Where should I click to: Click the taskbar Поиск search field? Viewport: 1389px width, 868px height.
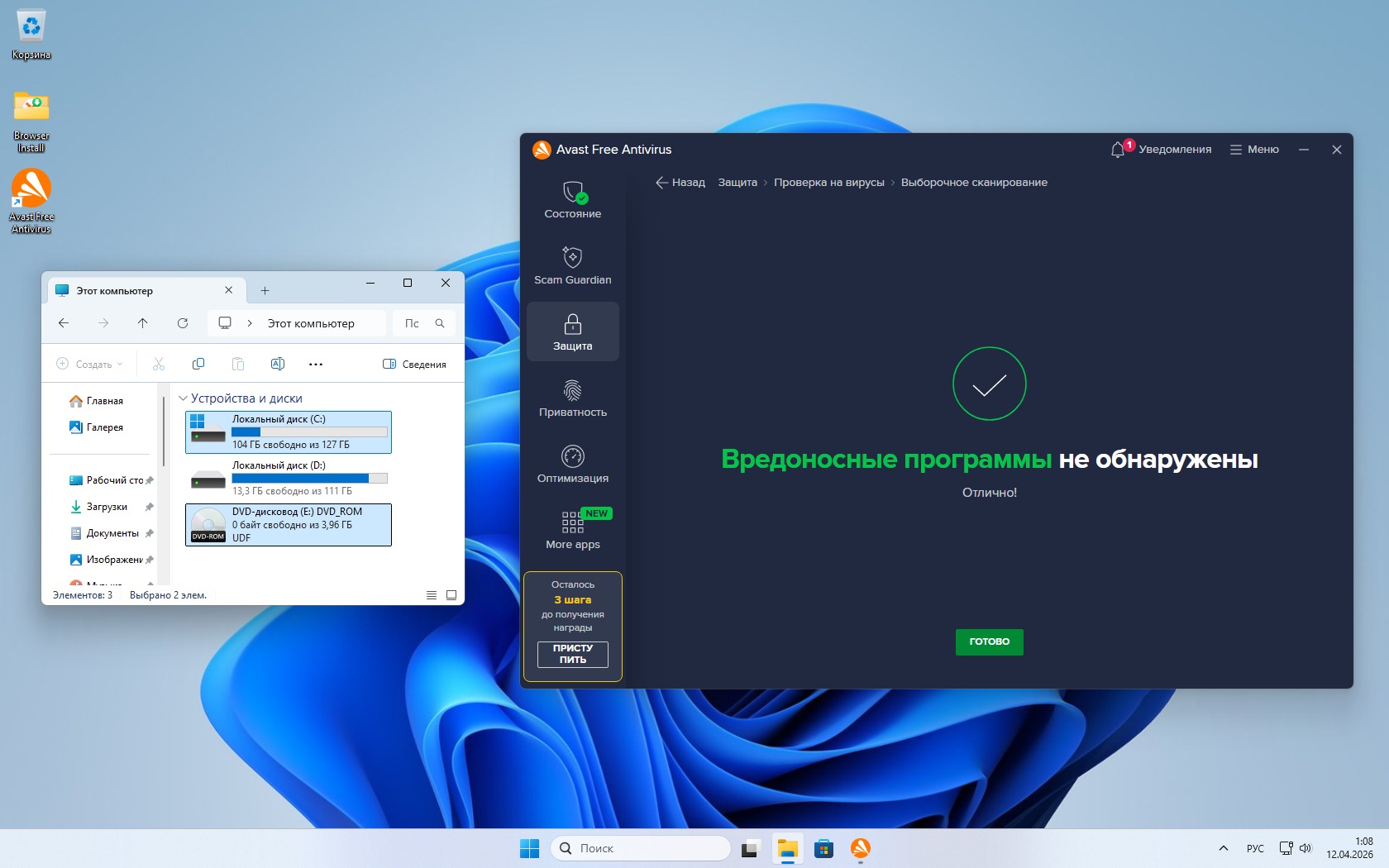coord(641,848)
